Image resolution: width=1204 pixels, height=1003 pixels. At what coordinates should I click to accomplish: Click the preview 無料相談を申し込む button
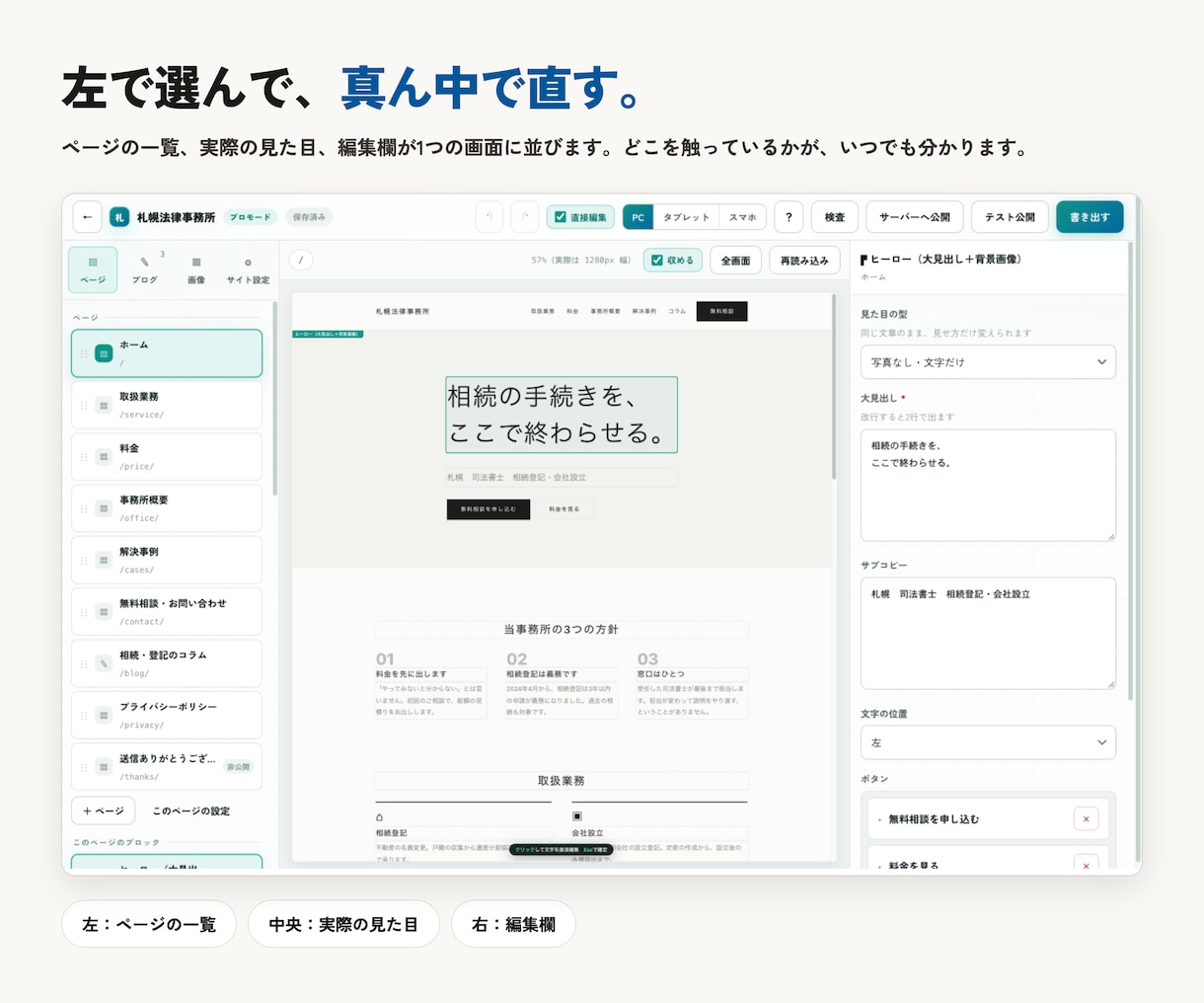coord(489,508)
